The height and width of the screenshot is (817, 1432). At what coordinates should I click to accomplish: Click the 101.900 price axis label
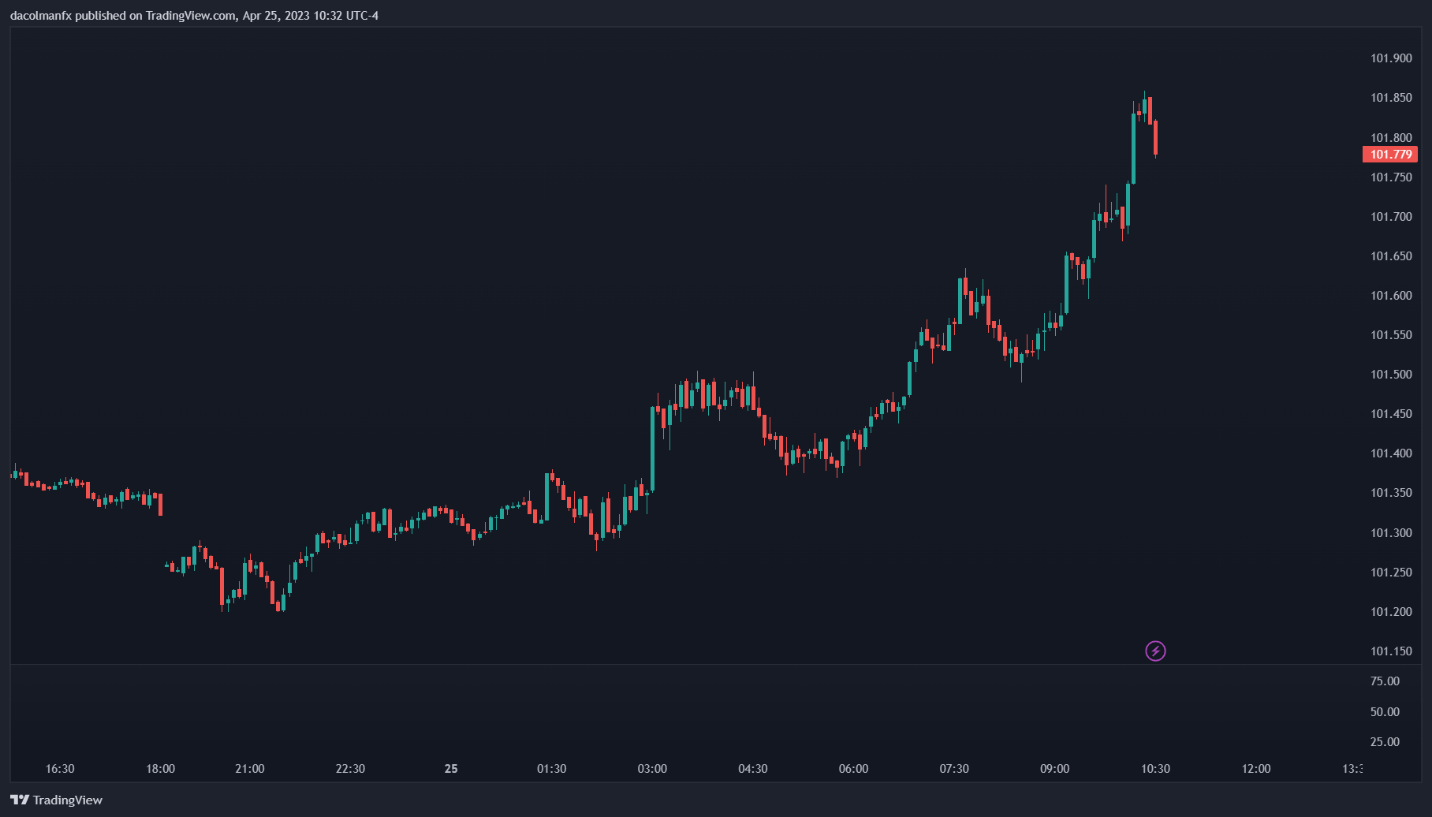point(1391,58)
